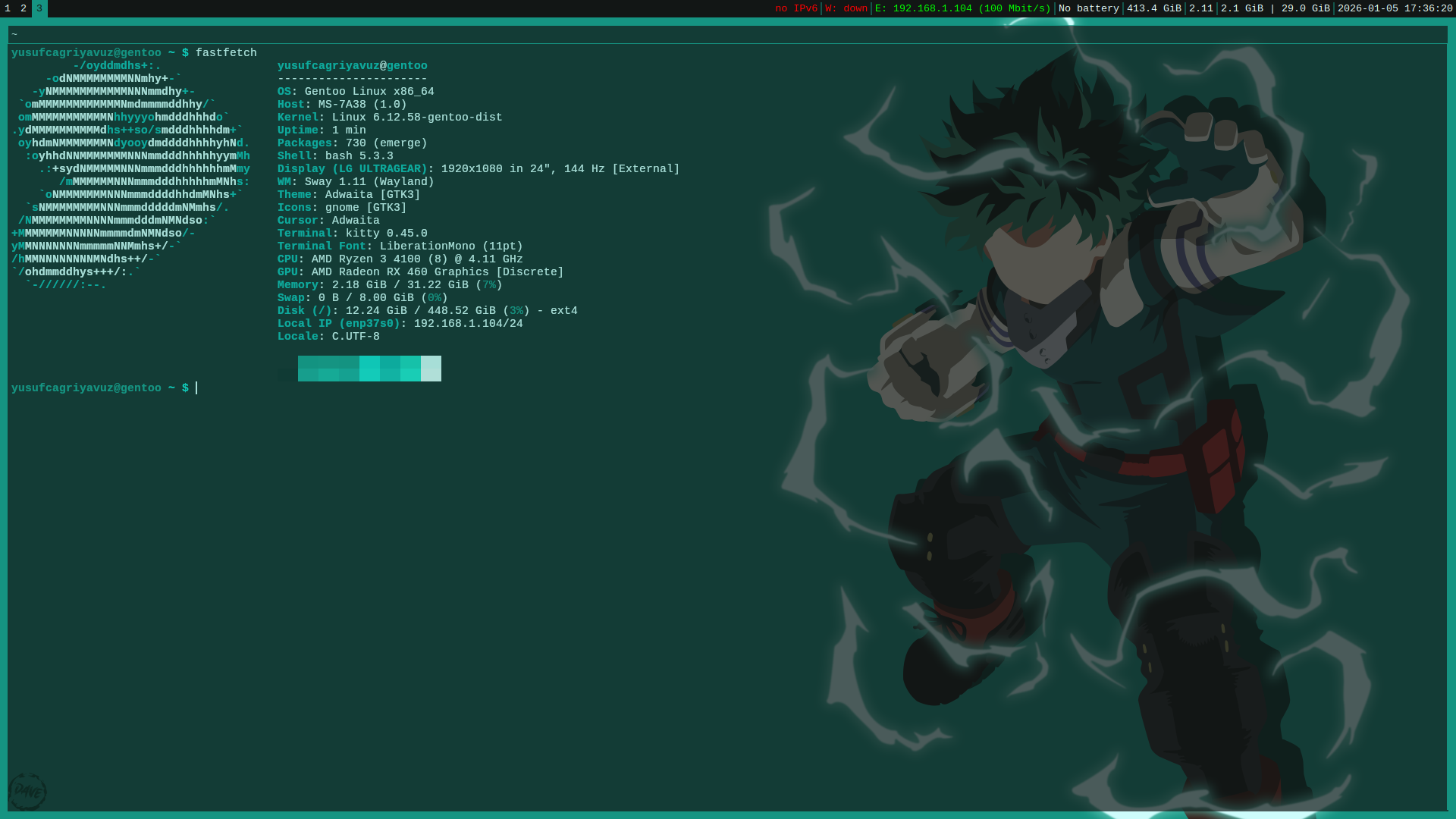Click the "Display (LG ULTRAGEAR)" line
The height and width of the screenshot is (819, 1456).
(479, 169)
